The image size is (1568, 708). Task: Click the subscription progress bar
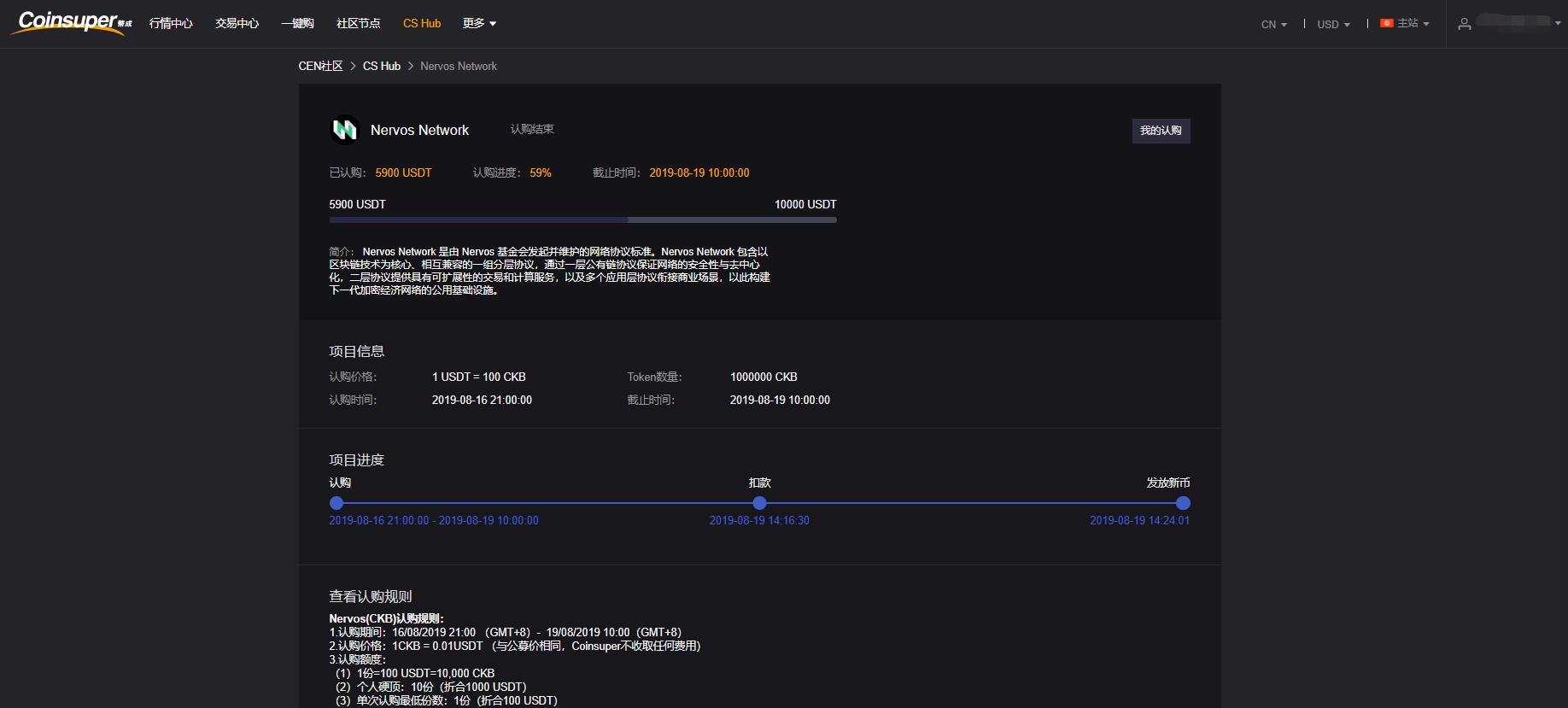coord(582,220)
